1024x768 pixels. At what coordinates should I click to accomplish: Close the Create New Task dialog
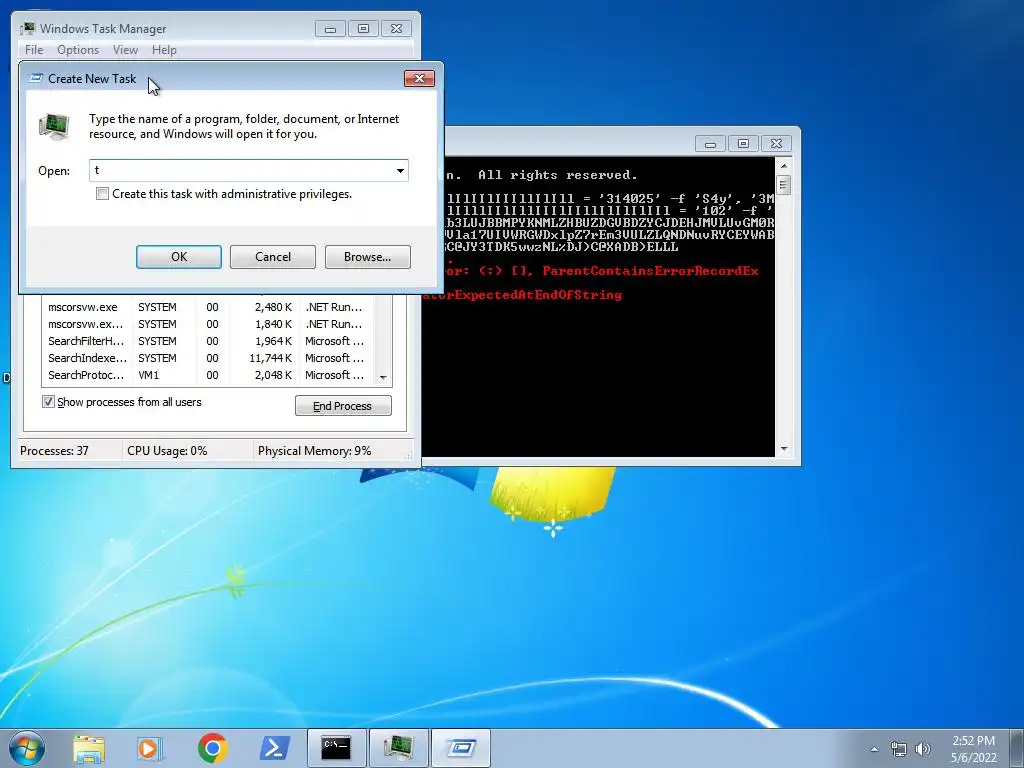[x=419, y=78]
